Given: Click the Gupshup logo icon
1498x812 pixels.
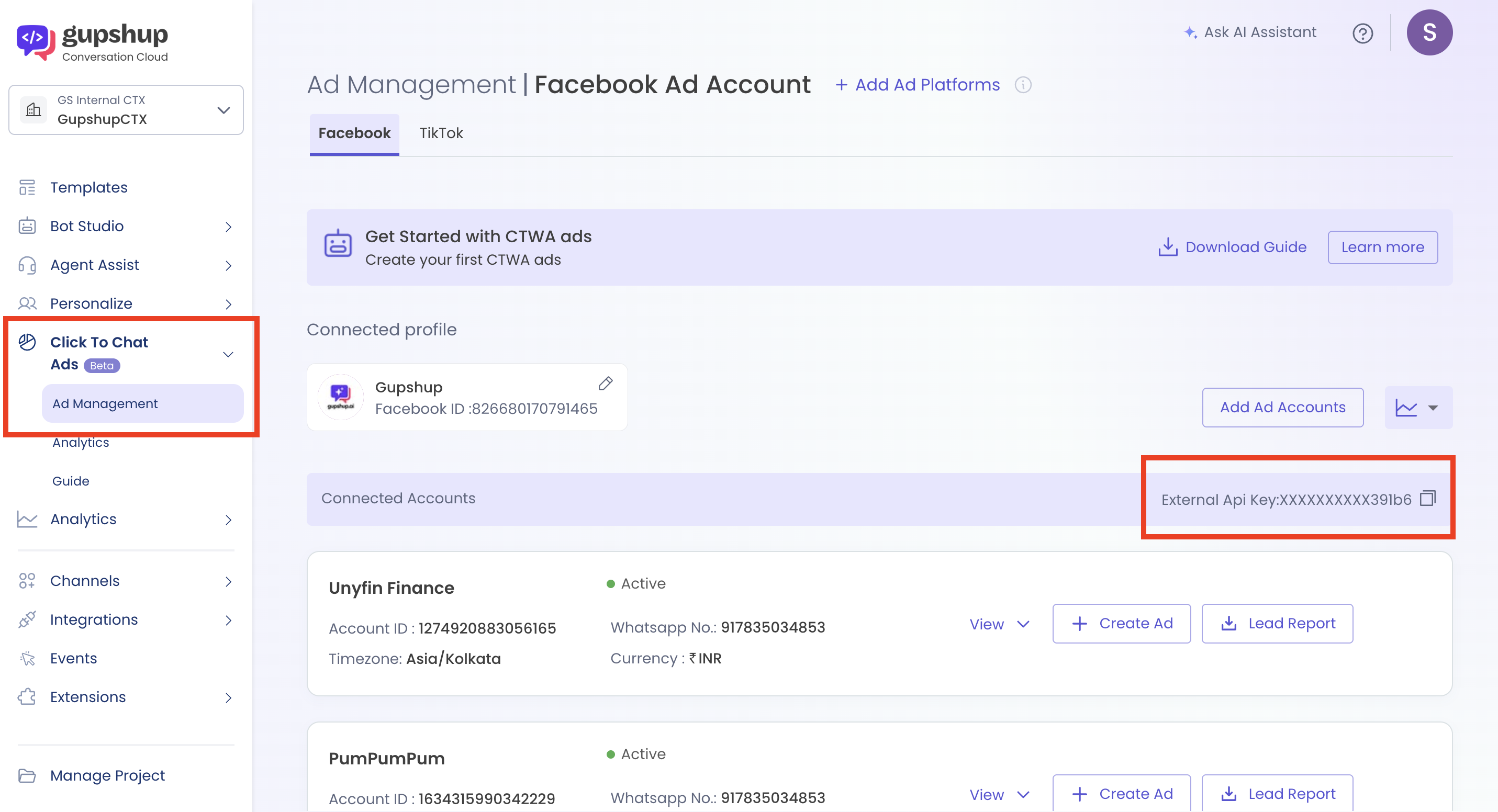Looking at the screenshot, I should (36, 42).
